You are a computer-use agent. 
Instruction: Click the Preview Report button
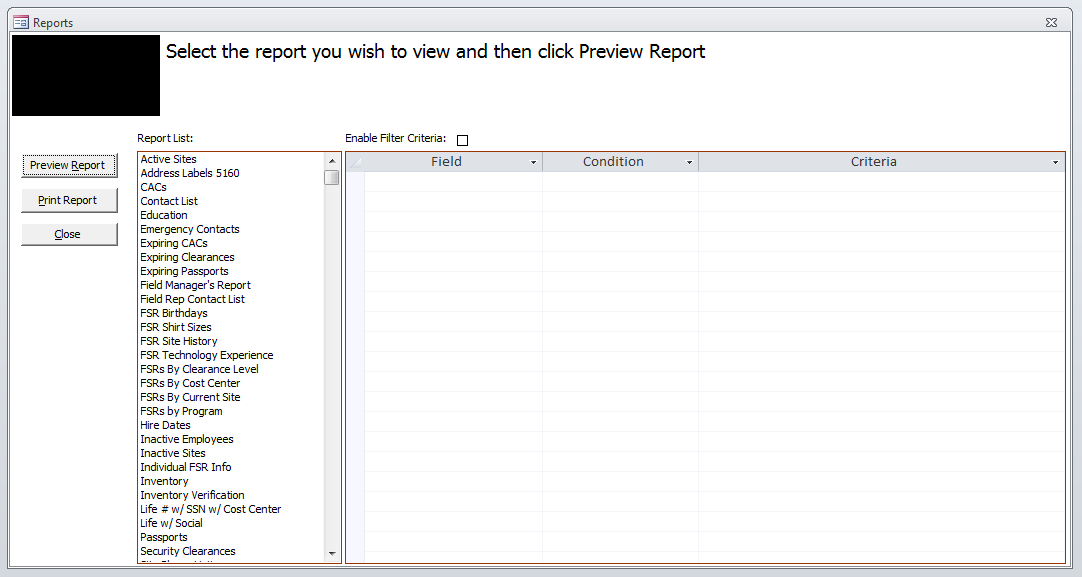69,165
